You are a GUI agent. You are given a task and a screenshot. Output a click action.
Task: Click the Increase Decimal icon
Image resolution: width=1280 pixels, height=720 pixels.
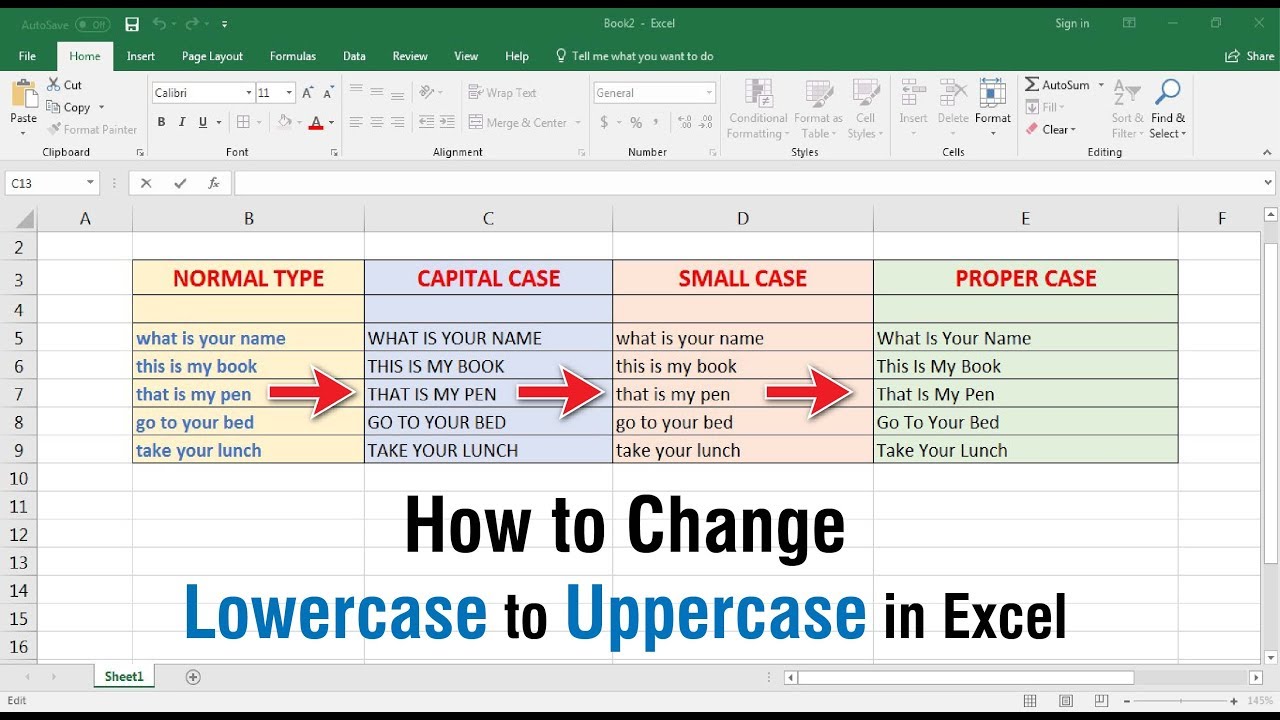(x=689, y=122)
